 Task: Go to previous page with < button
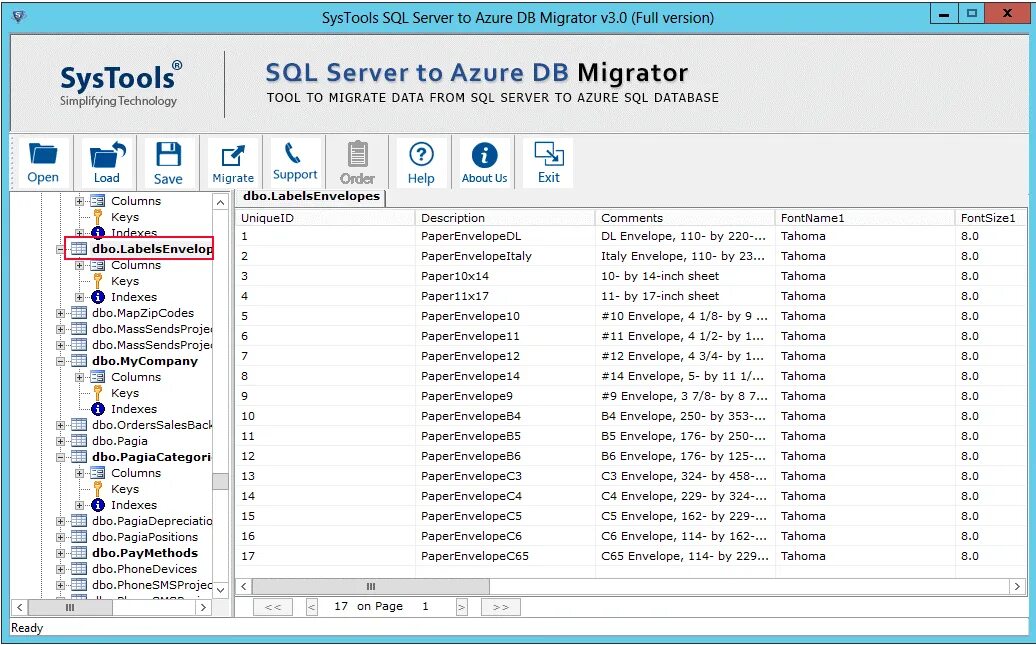point(312,607)
